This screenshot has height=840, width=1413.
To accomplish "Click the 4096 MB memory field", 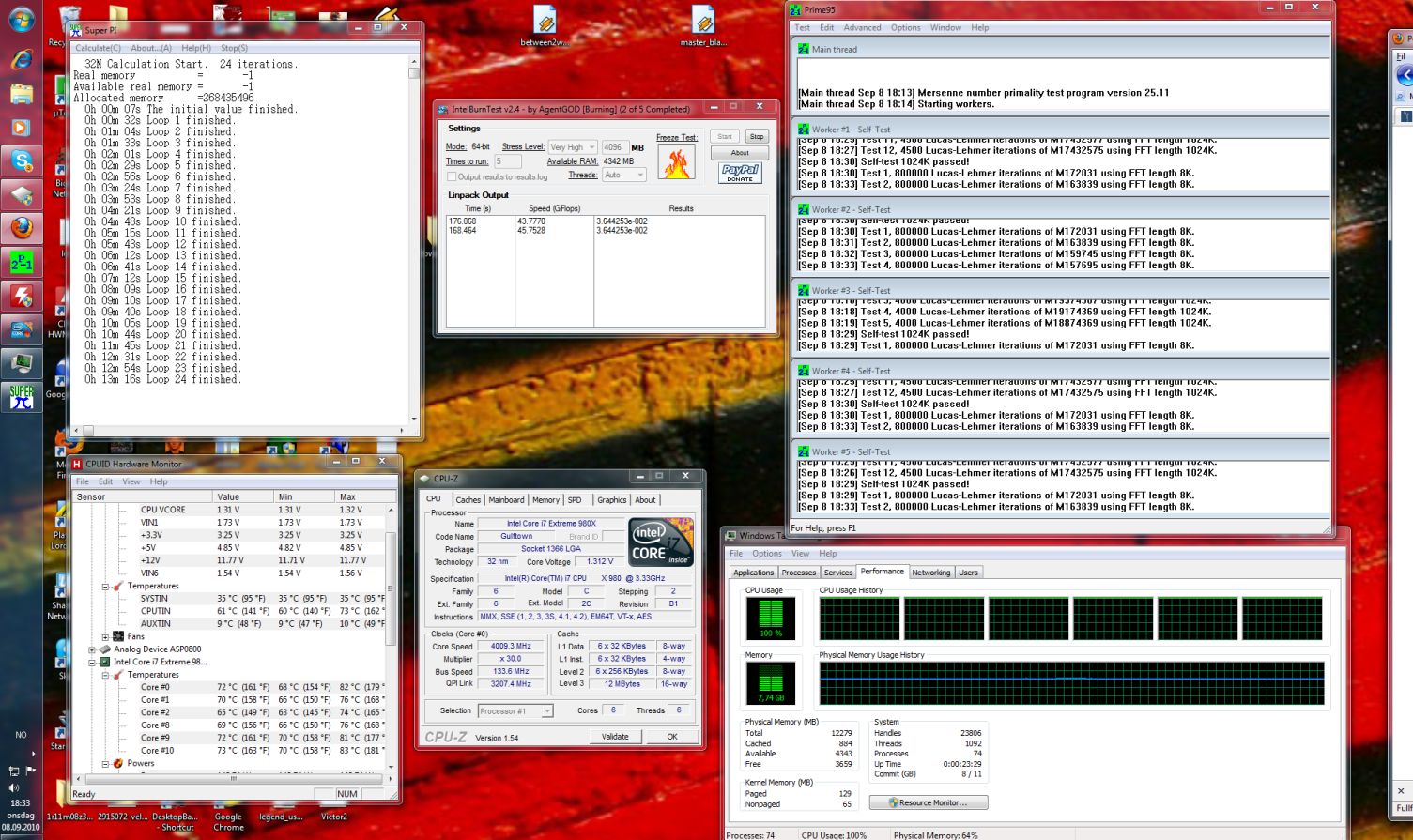I will click(x=615, y=147).
